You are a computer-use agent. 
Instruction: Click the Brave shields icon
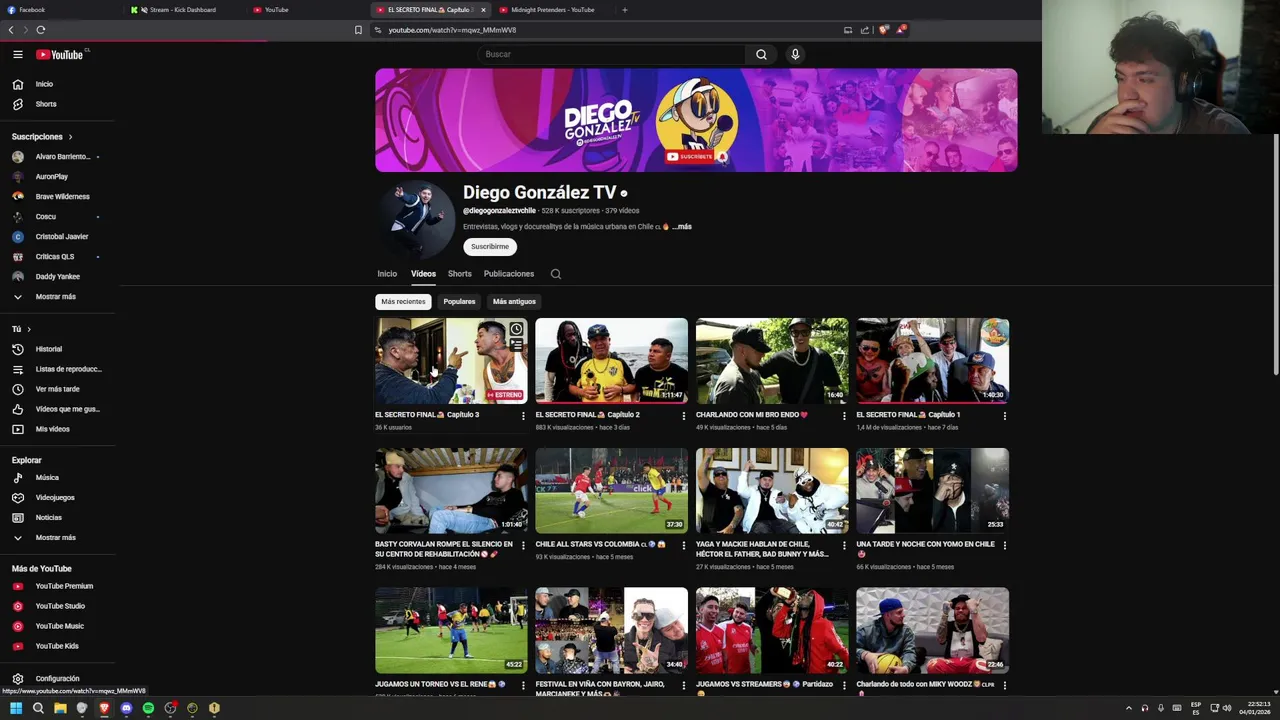[883, 30]
